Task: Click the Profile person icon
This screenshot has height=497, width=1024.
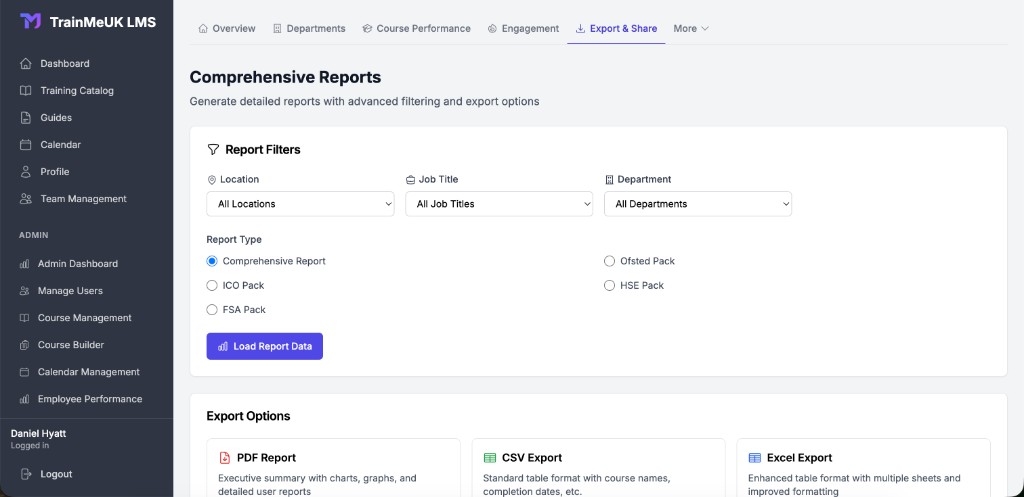Action: [25, 172]
